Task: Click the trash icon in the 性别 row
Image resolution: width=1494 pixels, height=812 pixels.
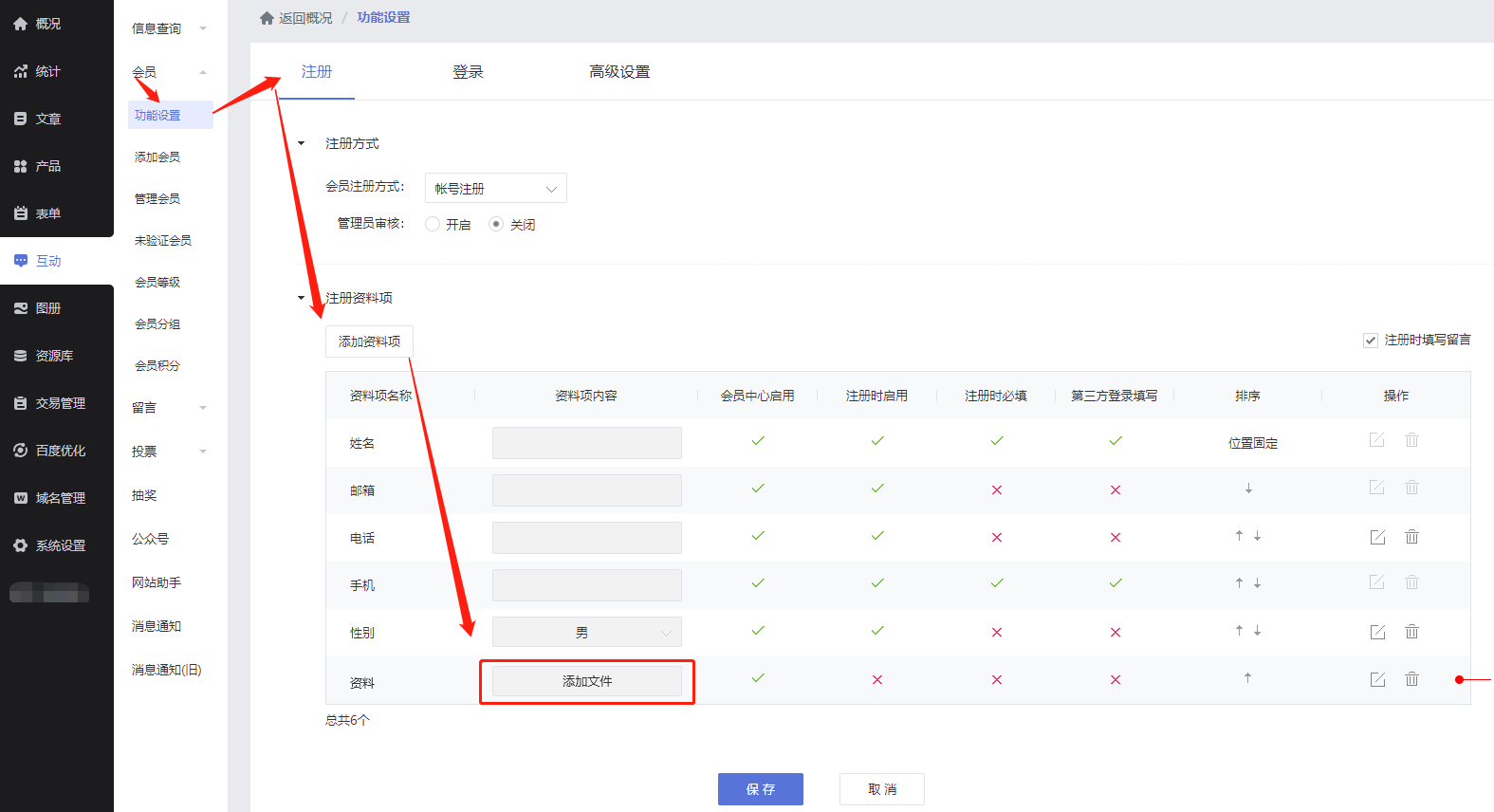Action: coord(1411,632)
